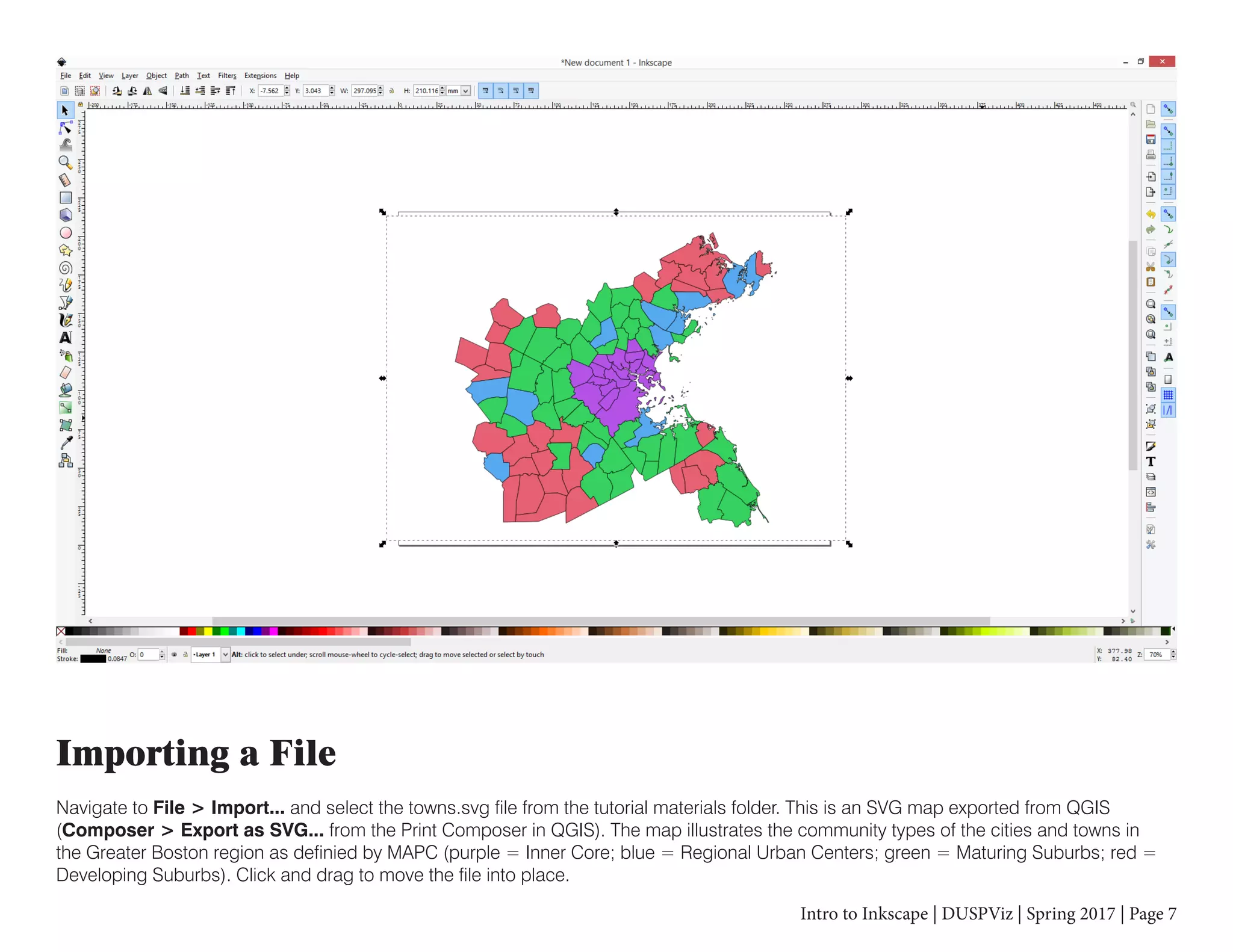This screenshot has width=1233, height=952.
Task: Adjust the zoom percentage stepper
Action: (x=1173, y=655)
